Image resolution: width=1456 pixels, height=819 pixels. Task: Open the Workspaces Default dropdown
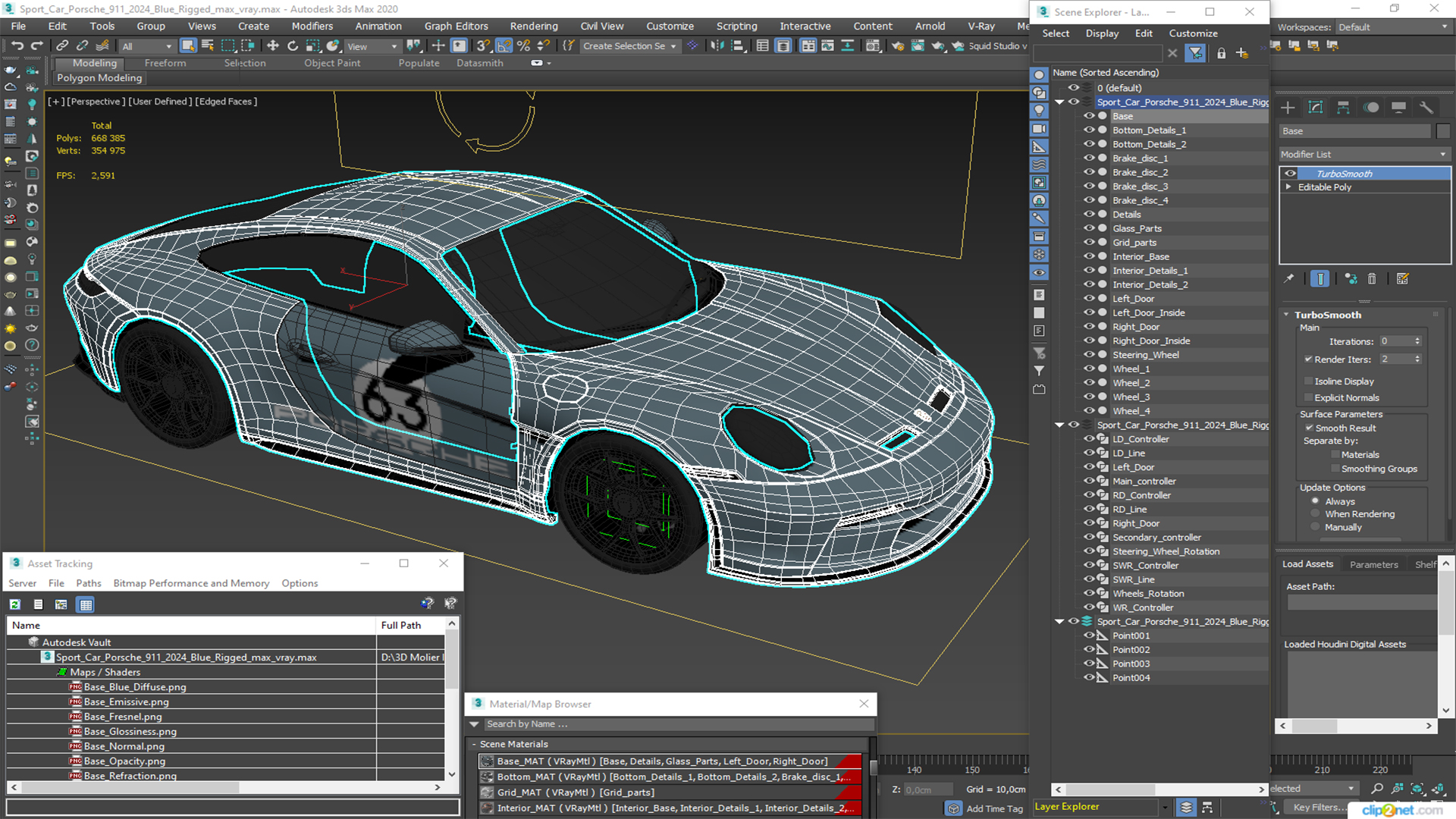1392,27
